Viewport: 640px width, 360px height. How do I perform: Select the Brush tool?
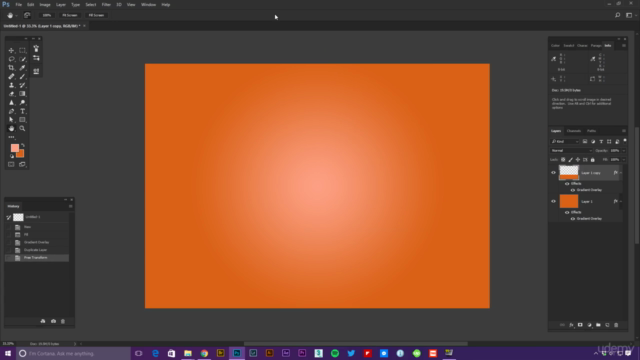coord(22,76)
